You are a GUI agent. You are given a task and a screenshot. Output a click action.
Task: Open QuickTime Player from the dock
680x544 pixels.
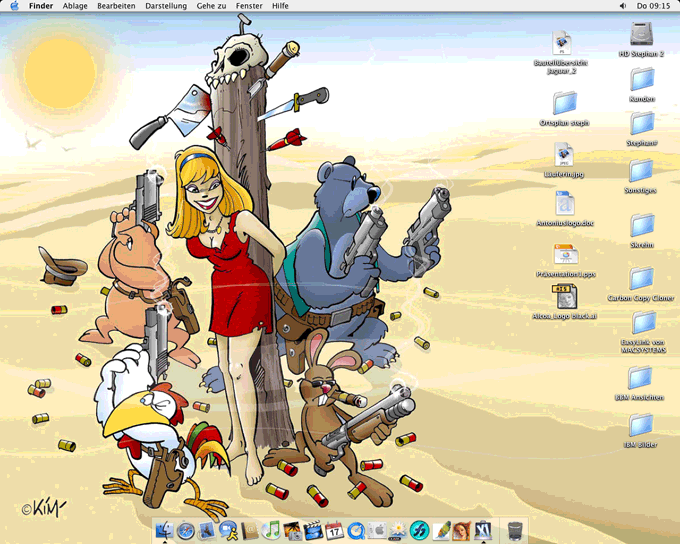(356, 530)
